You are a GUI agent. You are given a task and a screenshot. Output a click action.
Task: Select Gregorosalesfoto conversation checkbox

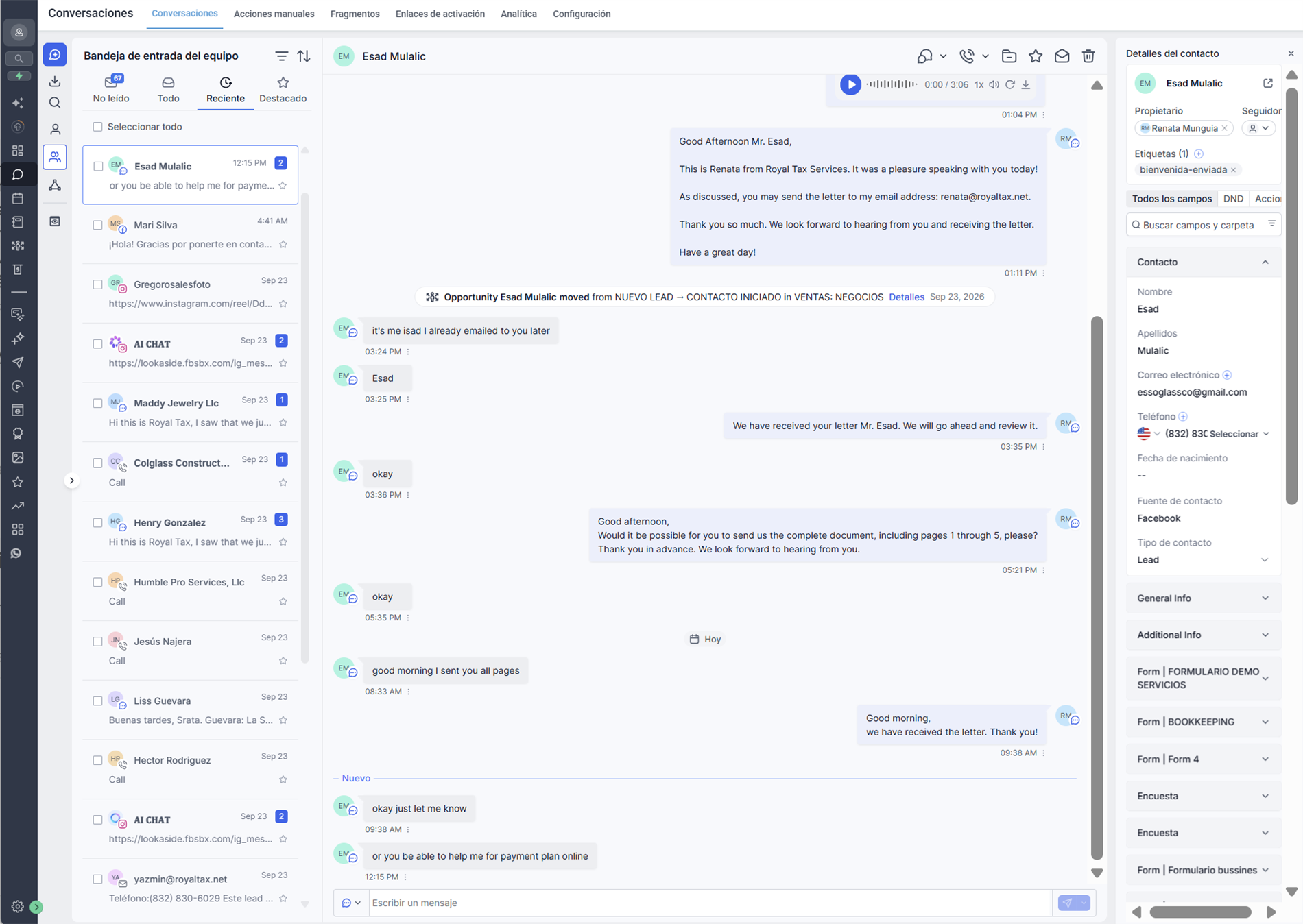pyautogui.click(x=98, y=284)
